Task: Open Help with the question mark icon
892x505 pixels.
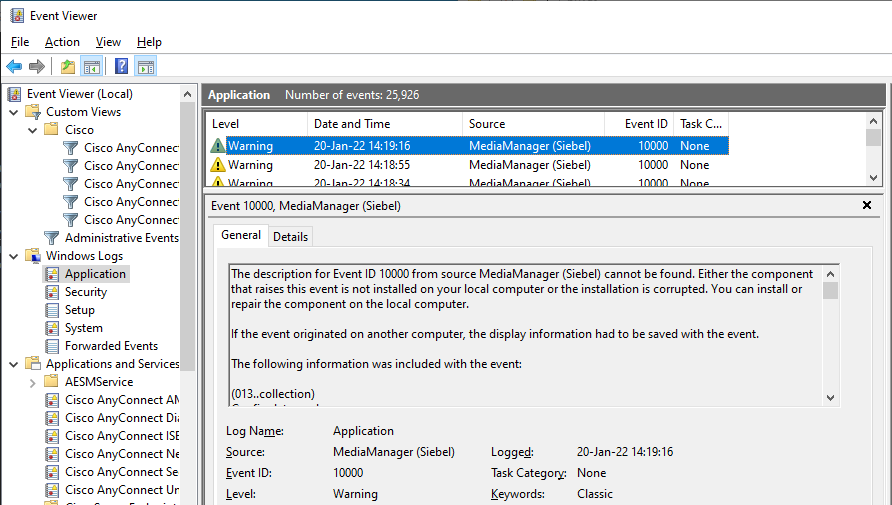Action: pos(121,67)
